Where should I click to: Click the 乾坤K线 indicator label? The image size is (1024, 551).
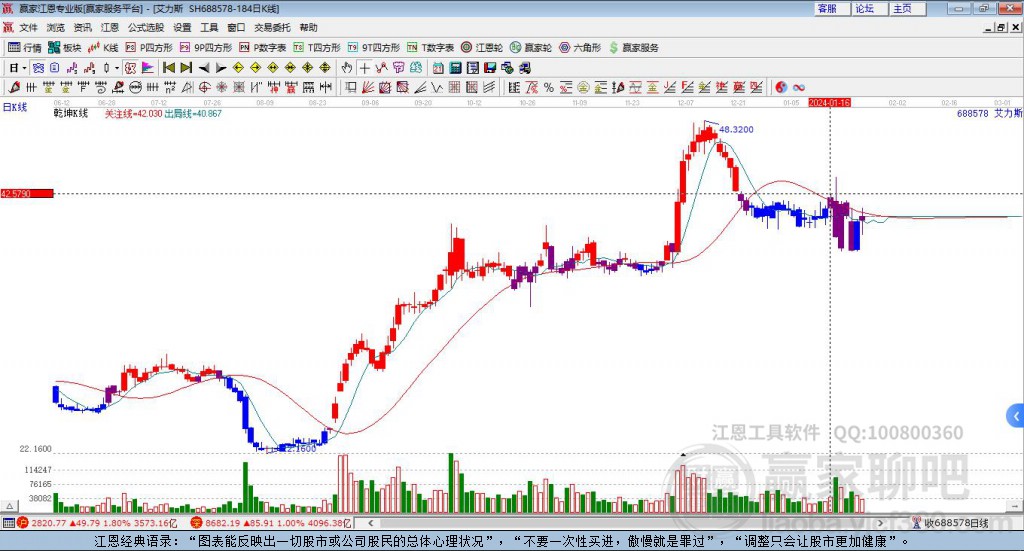tap(71, 114)
